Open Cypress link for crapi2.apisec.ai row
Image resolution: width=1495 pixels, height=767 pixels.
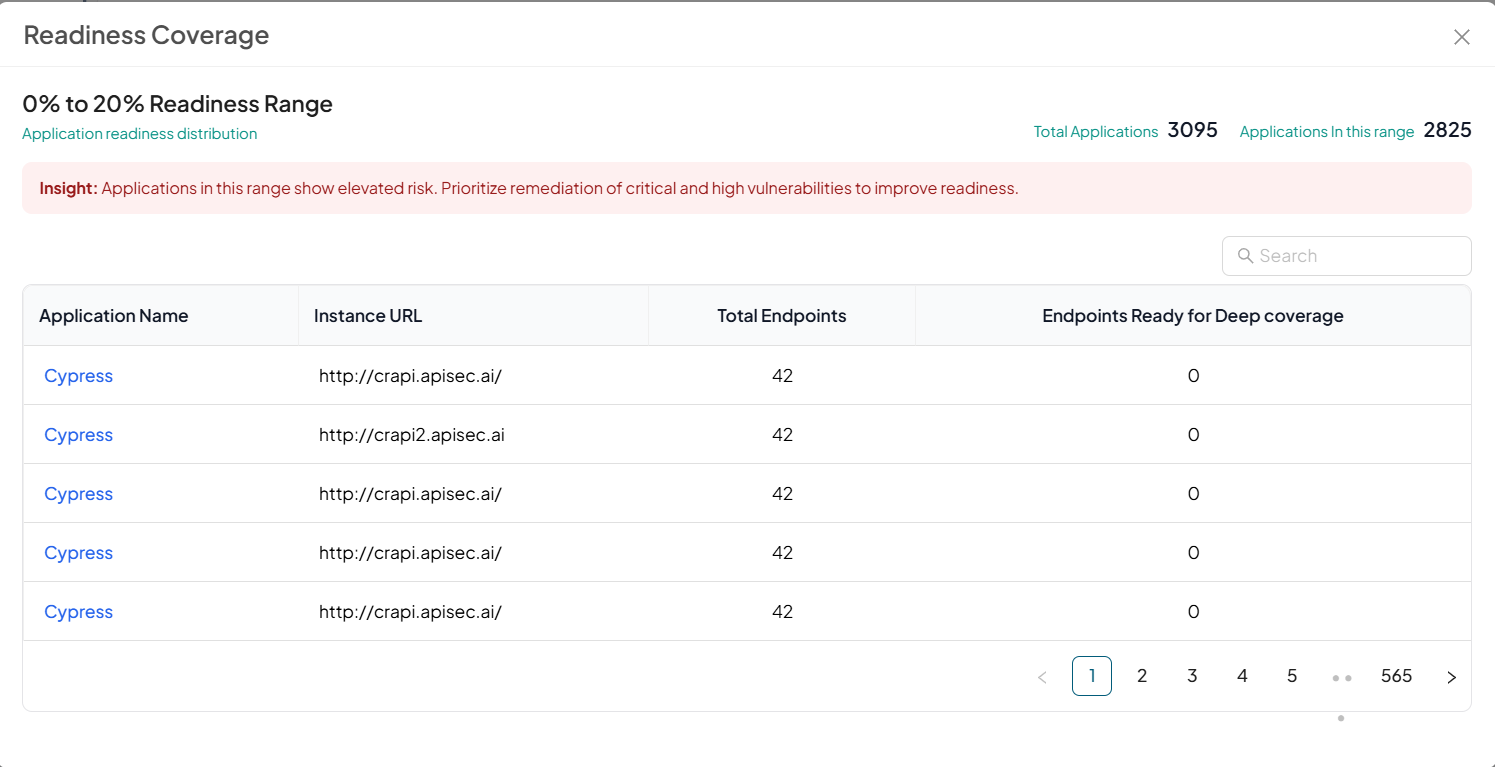click(78, 435)
